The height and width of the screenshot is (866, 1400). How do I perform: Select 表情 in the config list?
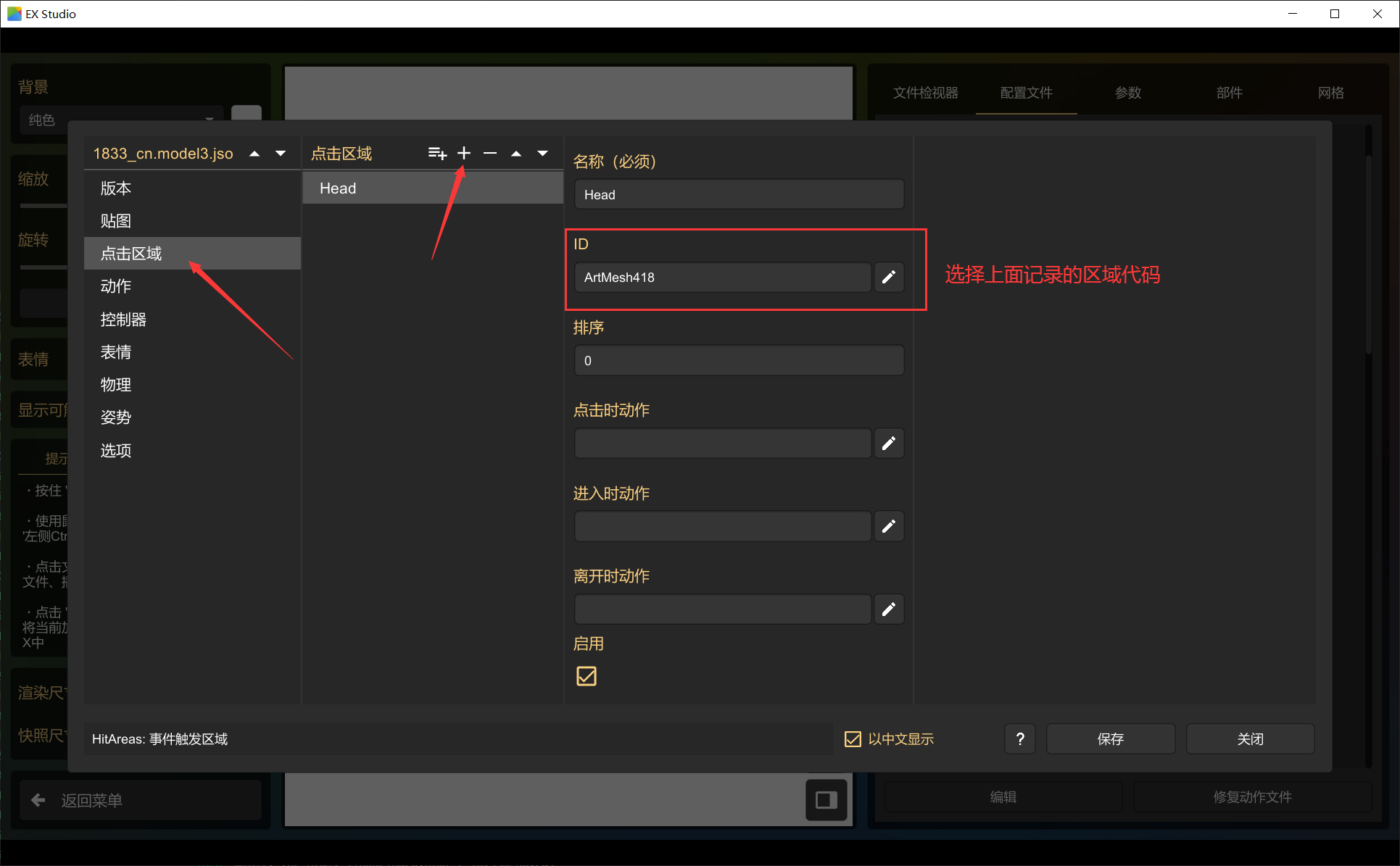click(x=192, y=352)
